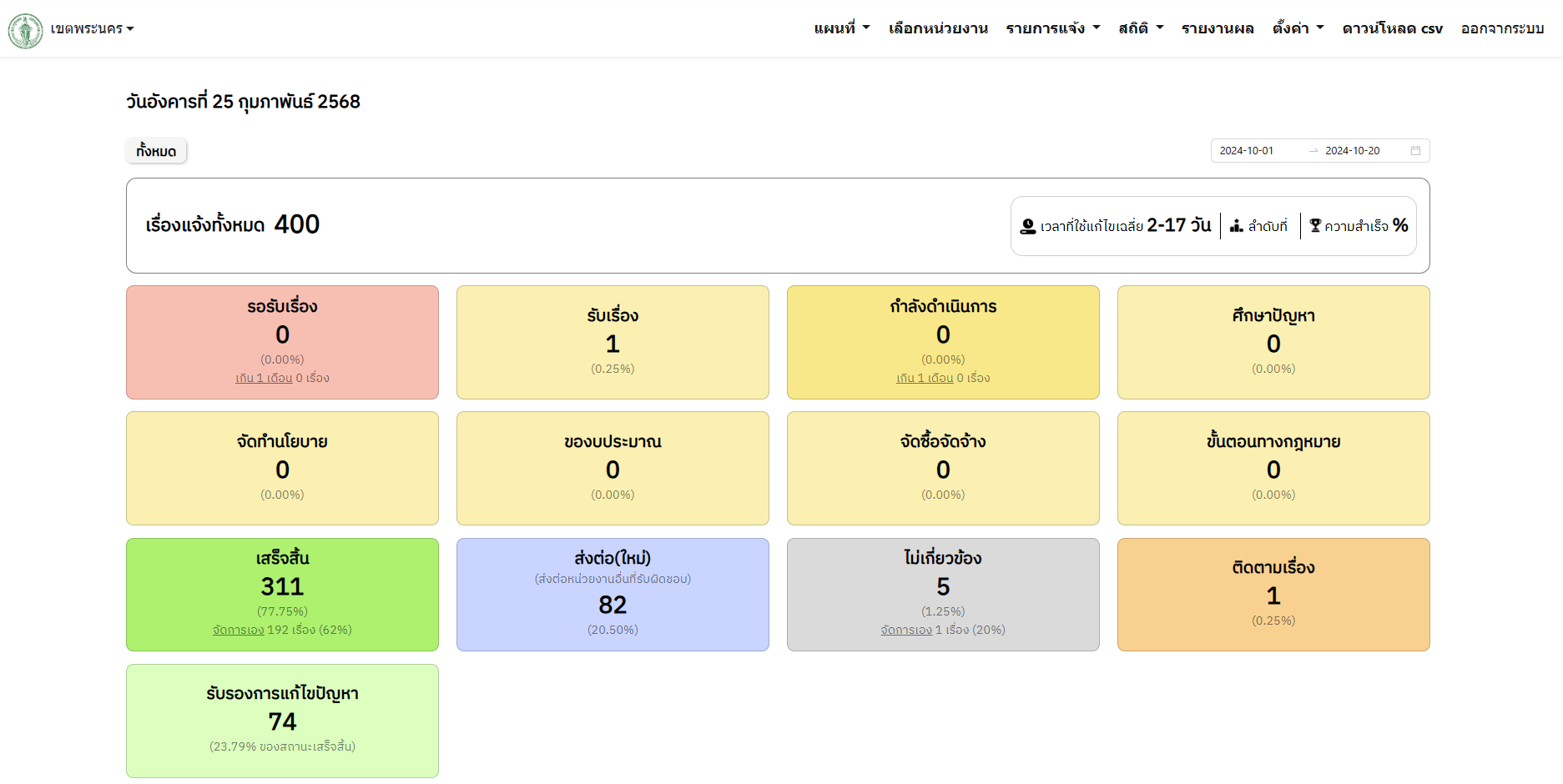Click the date heading วันอังคารที่ 25 กุมภาพันธ์ 2568
The height and width of the screenshot is (784, 1563).
click(x=243, y=102)
